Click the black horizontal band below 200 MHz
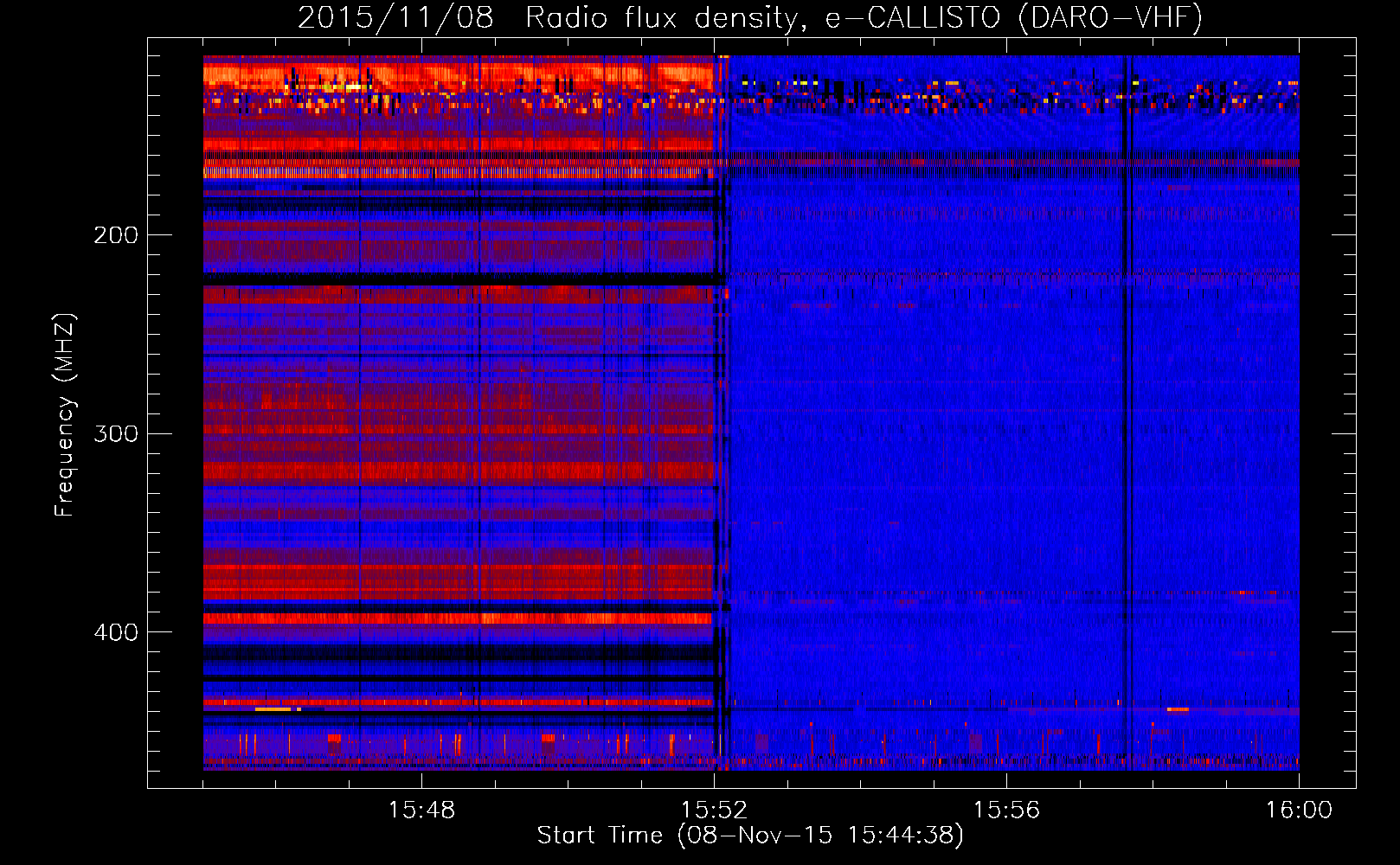This screenshot has height=865, width=1400. [459, 279]
